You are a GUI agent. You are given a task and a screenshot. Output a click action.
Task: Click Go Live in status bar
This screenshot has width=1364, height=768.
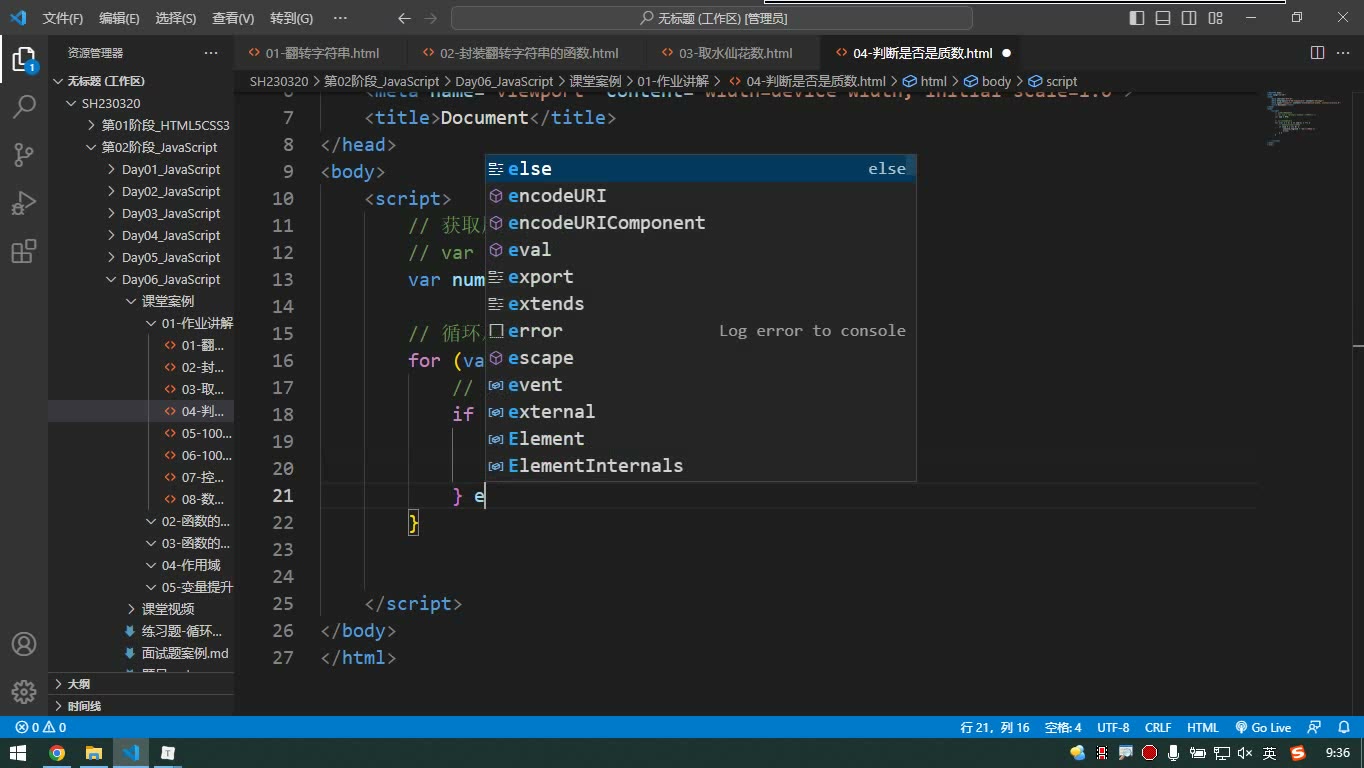pyautogui.click(x=1263, y=728)
